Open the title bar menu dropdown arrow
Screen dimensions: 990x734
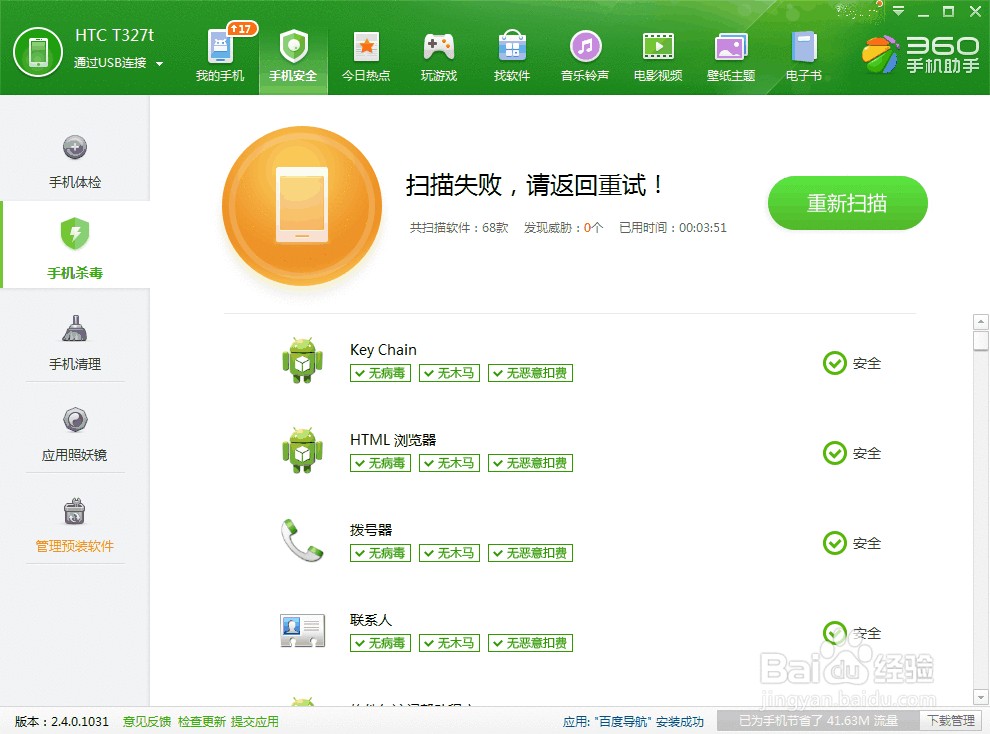898,11
